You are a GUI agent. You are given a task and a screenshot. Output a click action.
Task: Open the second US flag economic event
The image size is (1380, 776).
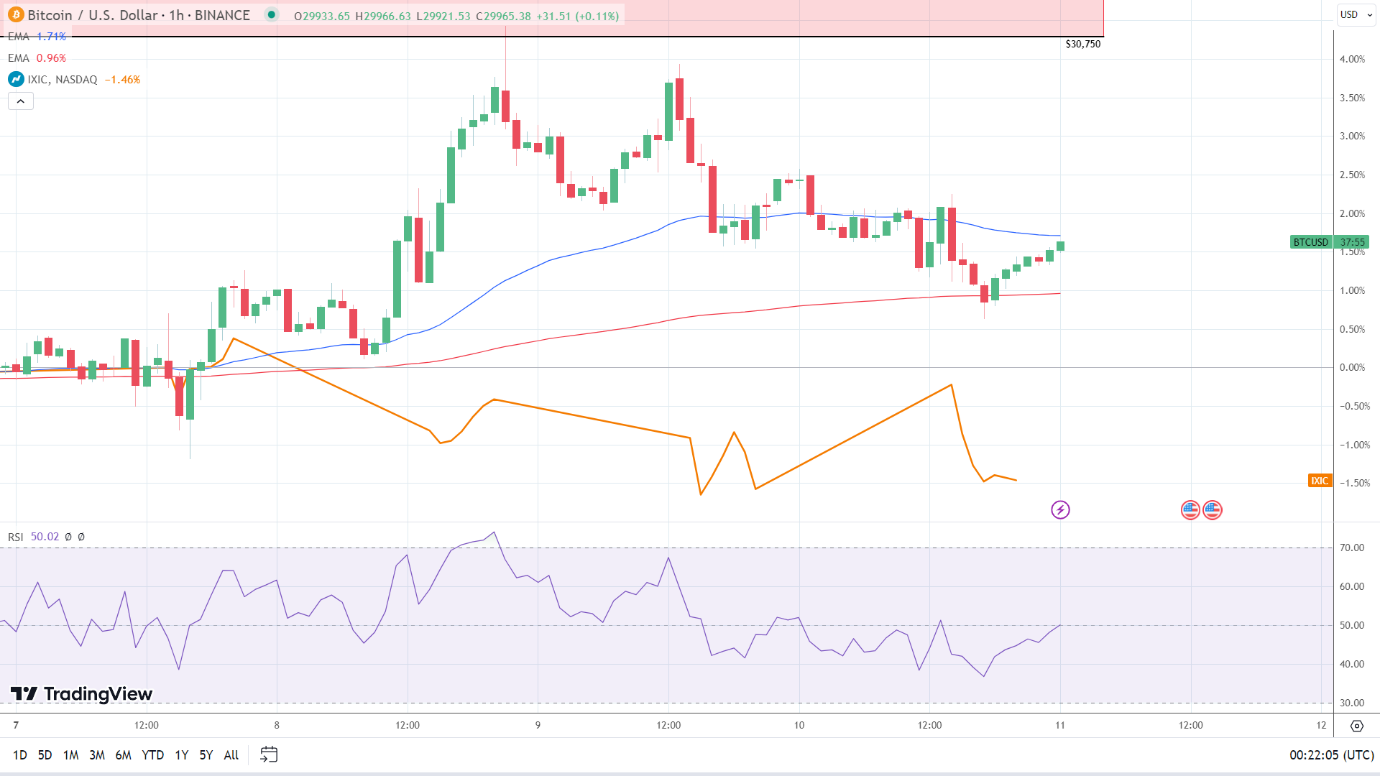pos(1213,510)
